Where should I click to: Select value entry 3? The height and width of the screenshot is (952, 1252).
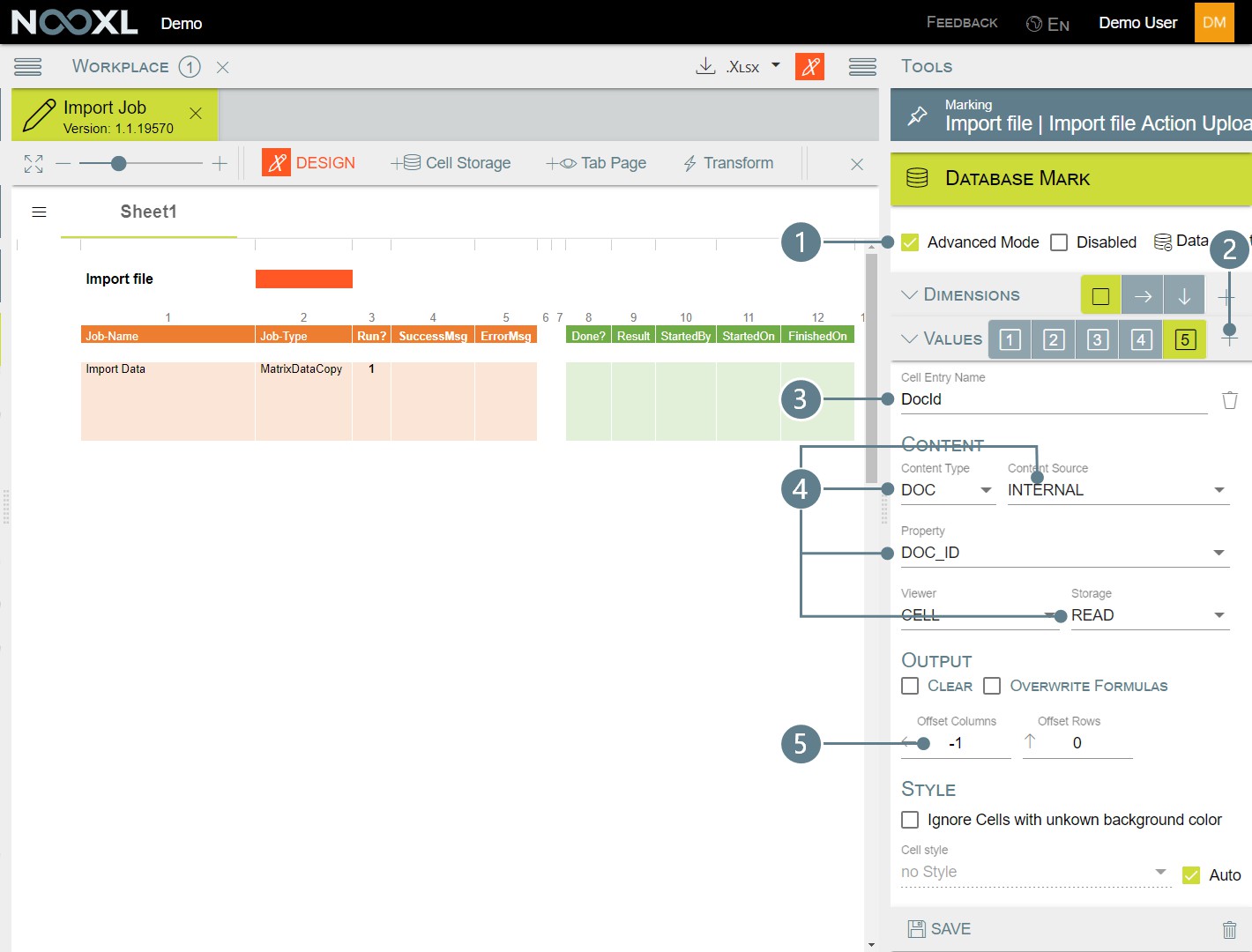point(1098,339)
